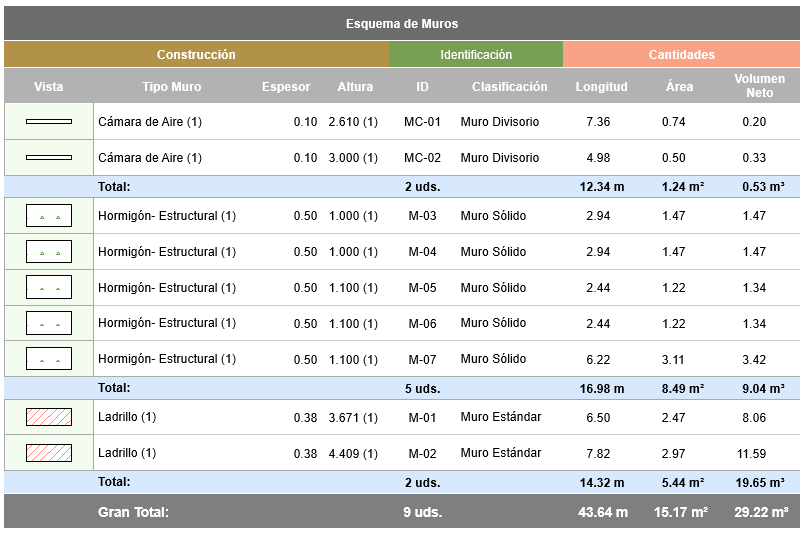803x550 pixels.
Task: Click the Cantidades group header
Action: tap(682, 55)
